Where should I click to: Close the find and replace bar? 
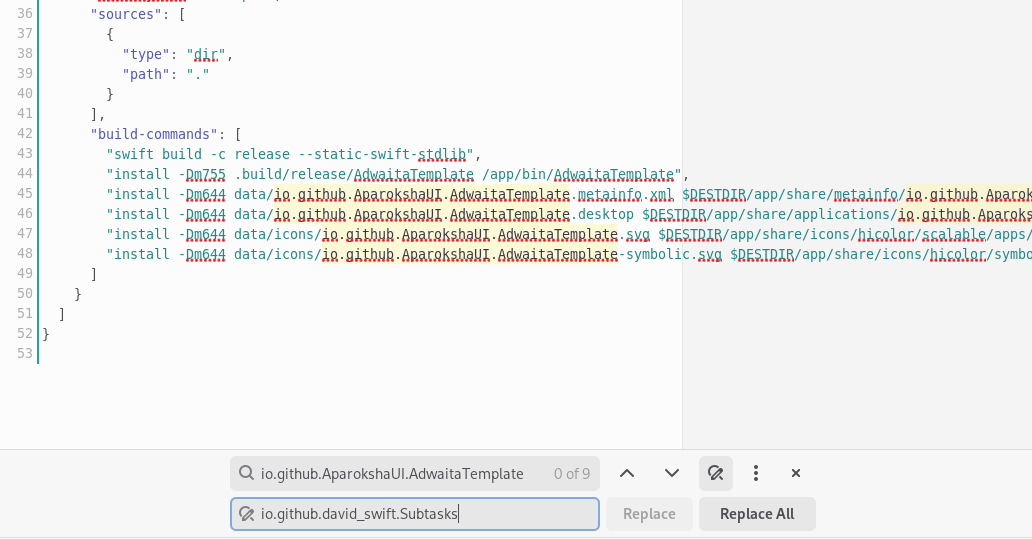[796, 473]
